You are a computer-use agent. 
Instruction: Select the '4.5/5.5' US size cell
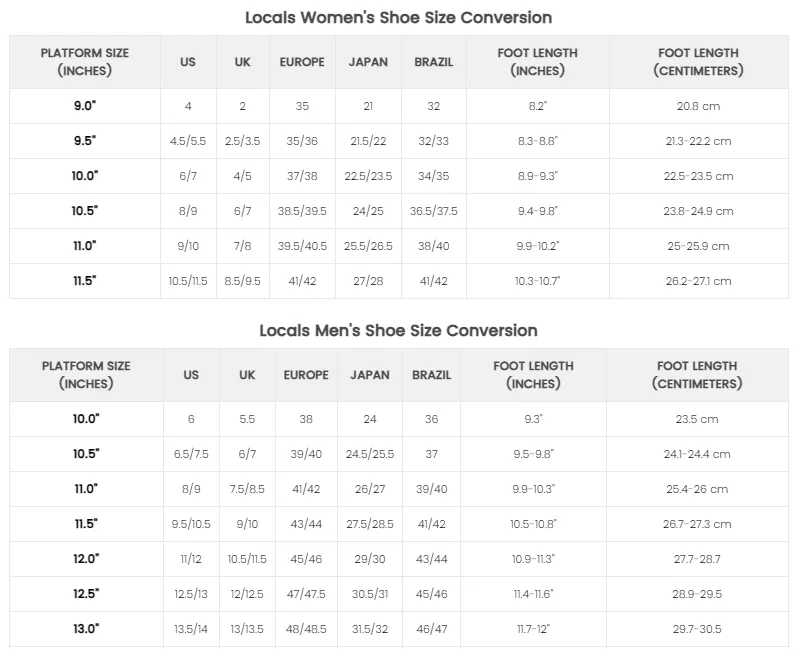pyautogui.click(x=188, y=141)
